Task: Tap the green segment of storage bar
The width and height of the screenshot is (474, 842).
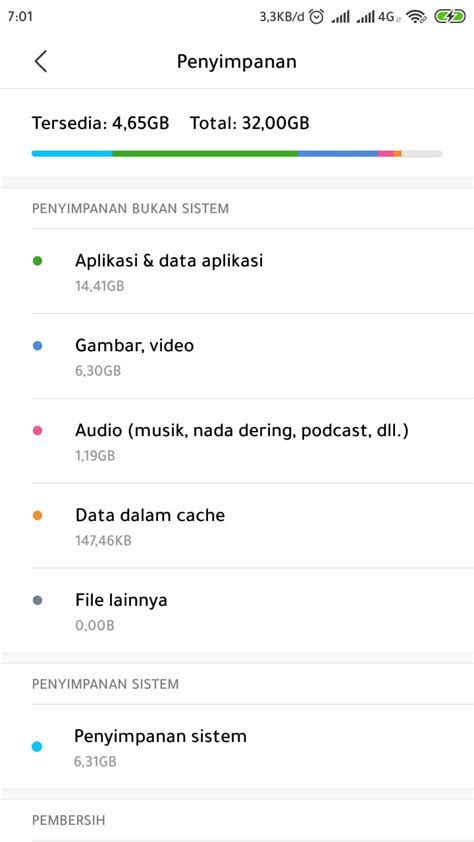Action: (x=205, y=154)
